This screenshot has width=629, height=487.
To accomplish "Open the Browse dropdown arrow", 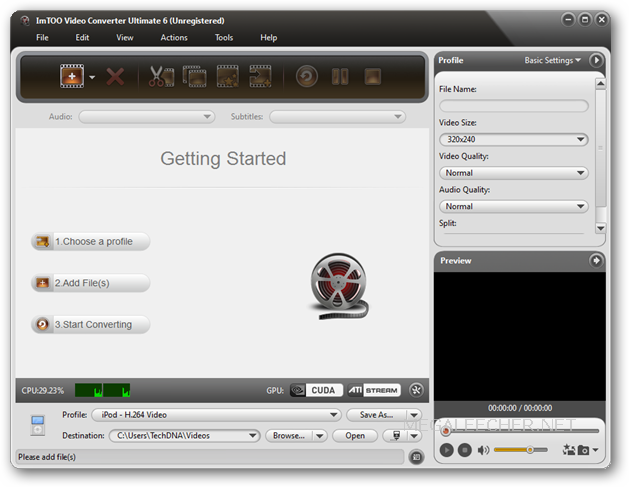I will [x=320, y=436].
